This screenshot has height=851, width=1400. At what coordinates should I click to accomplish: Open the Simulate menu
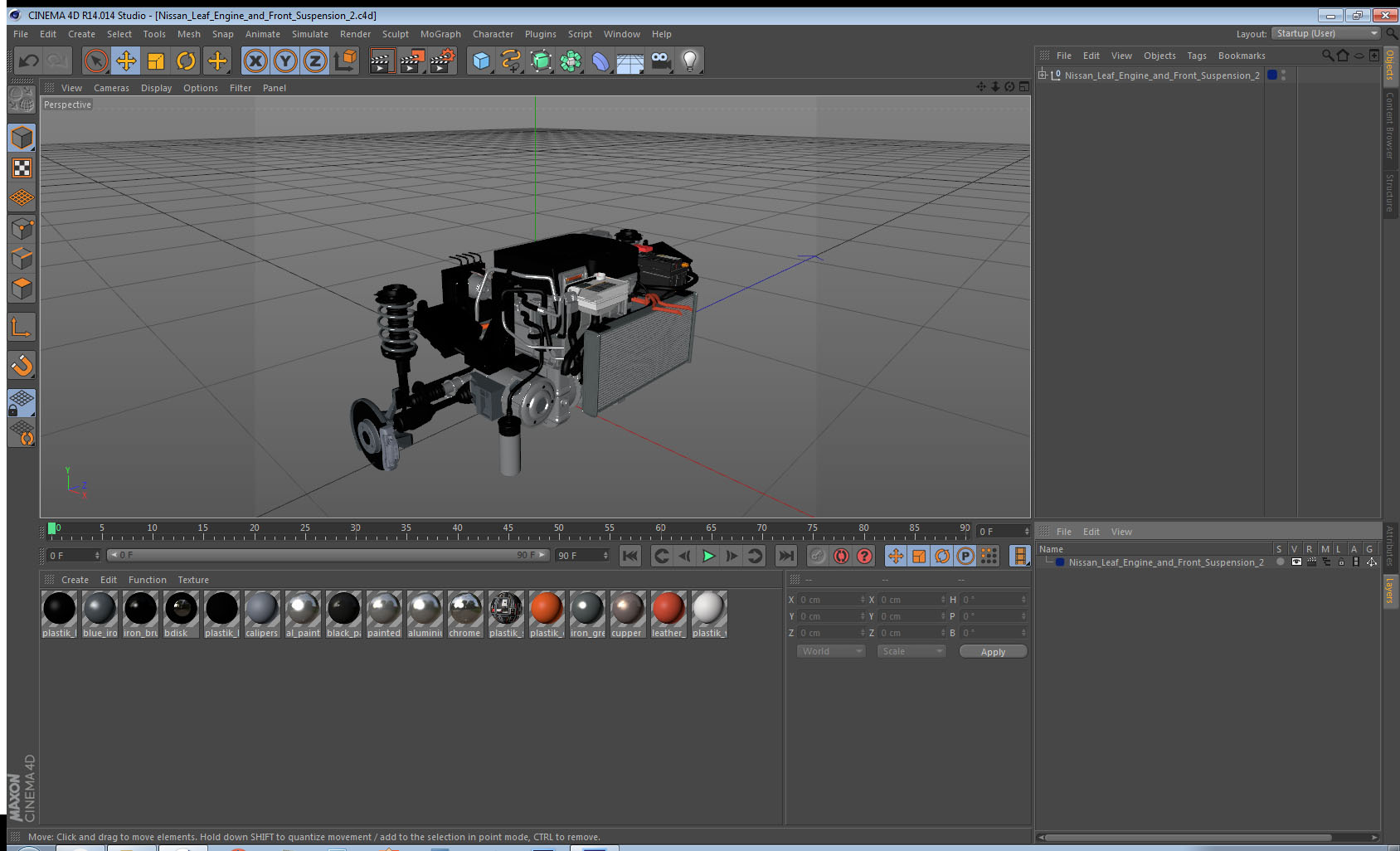(x=310, y=34)
